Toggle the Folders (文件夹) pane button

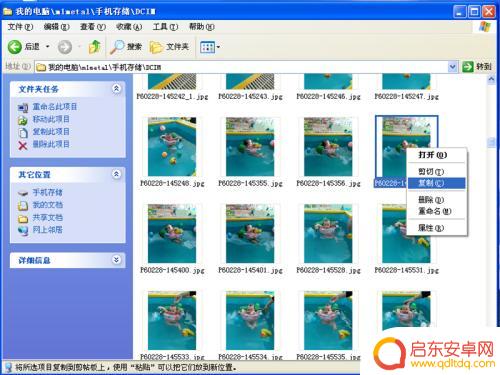(169, 47)
